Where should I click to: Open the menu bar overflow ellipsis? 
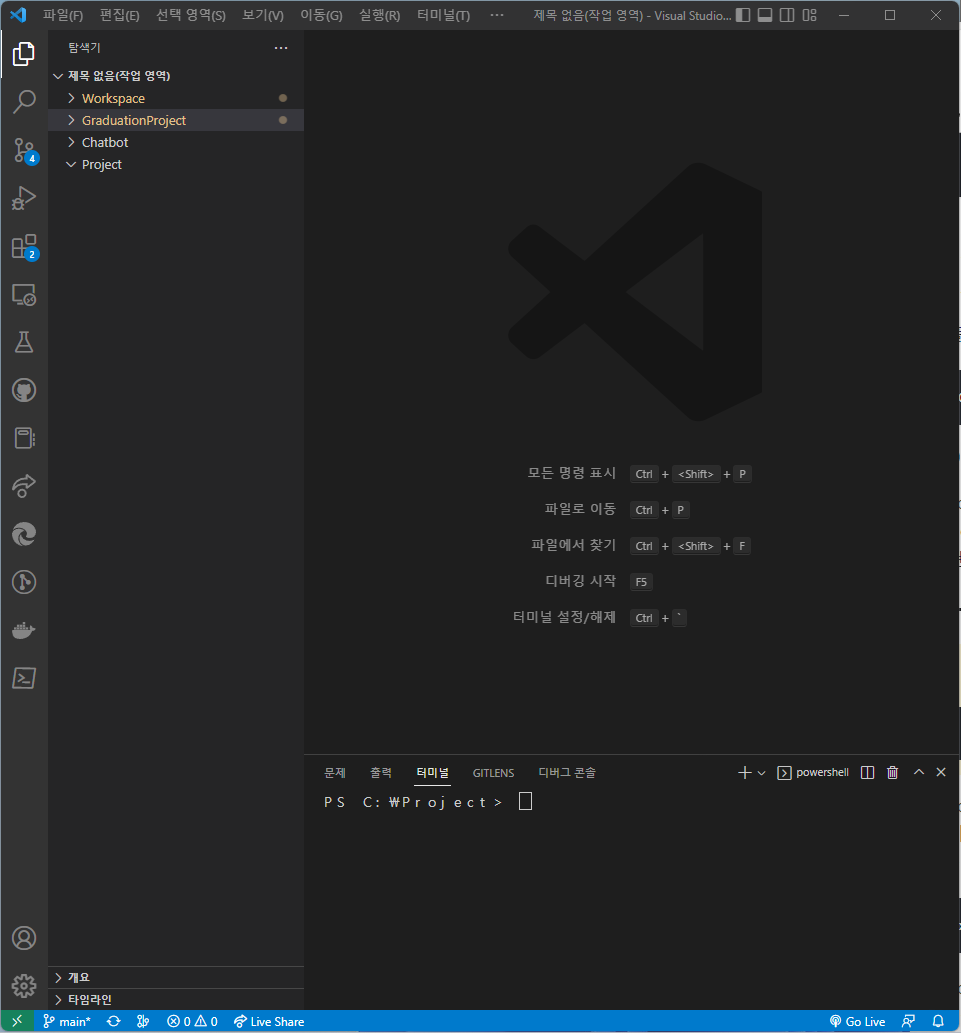(497, 15)
